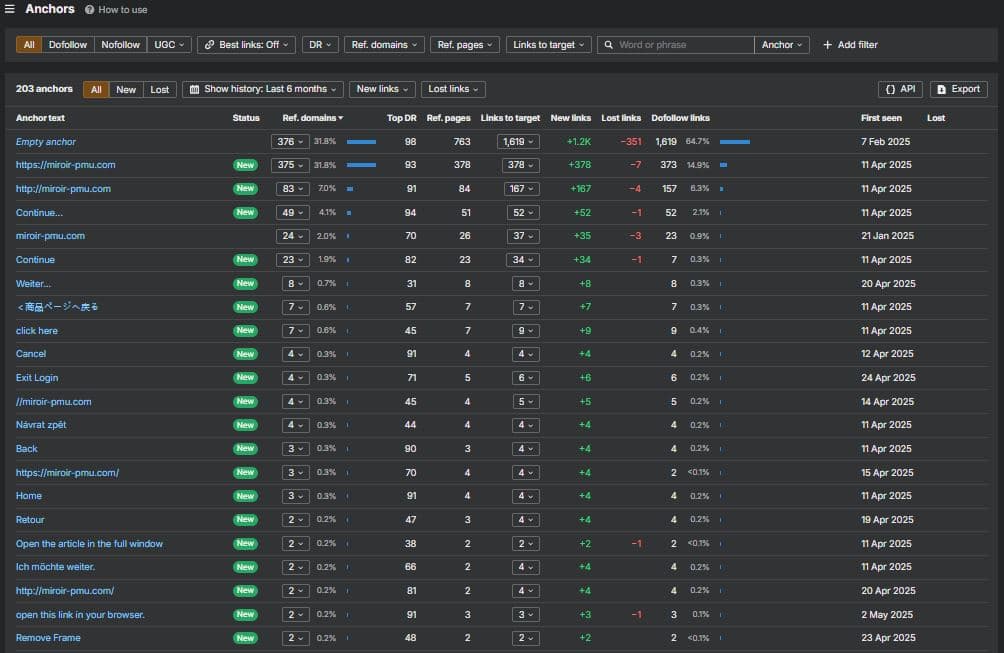Sort by Ref. domains column header
The width and height of the screenshot is (1004, 653).
312,118
